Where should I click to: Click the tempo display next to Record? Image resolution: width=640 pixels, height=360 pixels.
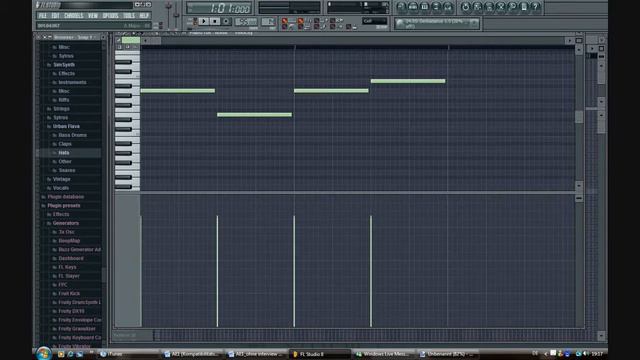(246, 22)
